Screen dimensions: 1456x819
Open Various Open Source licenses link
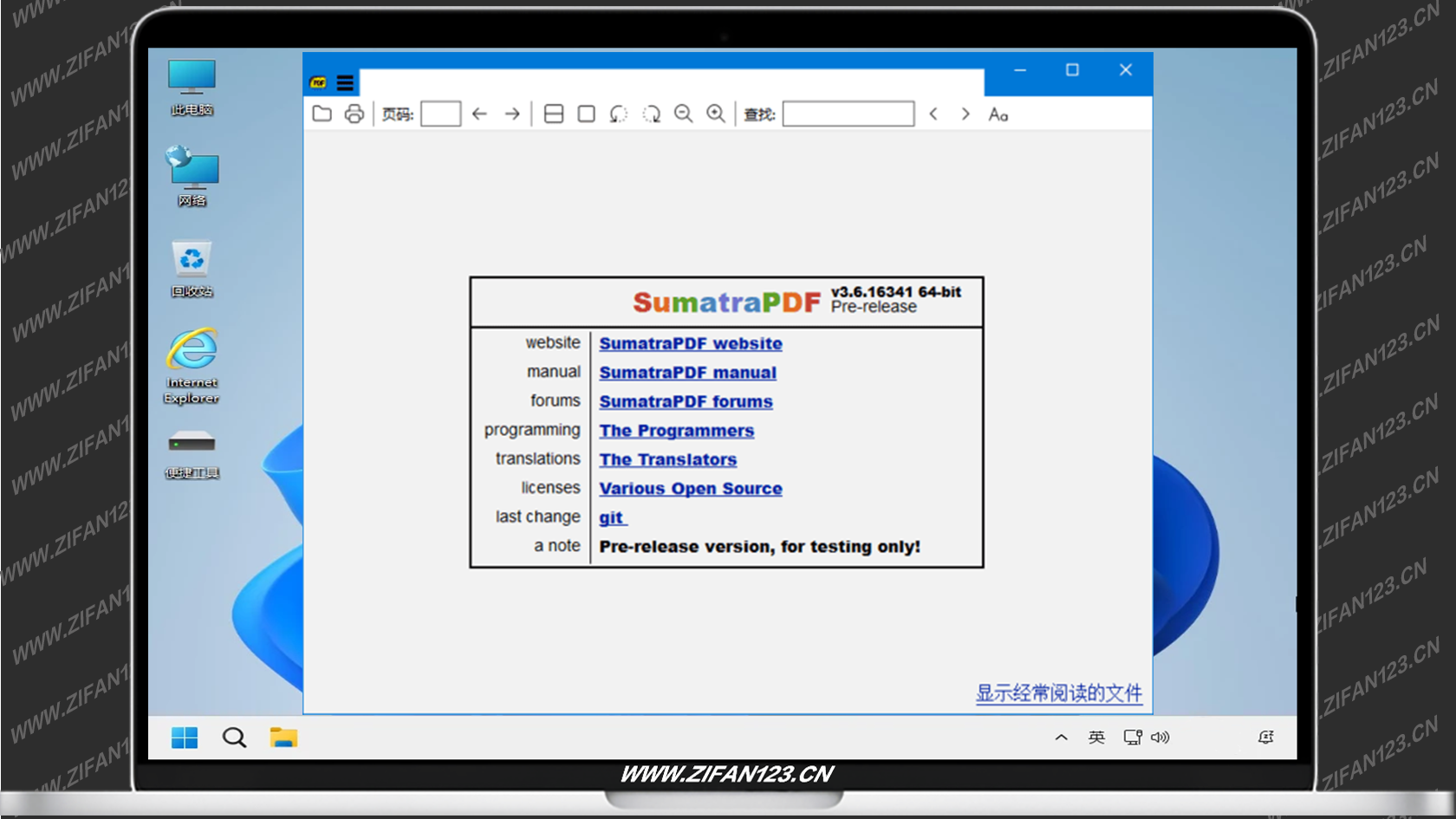(691, 489)
